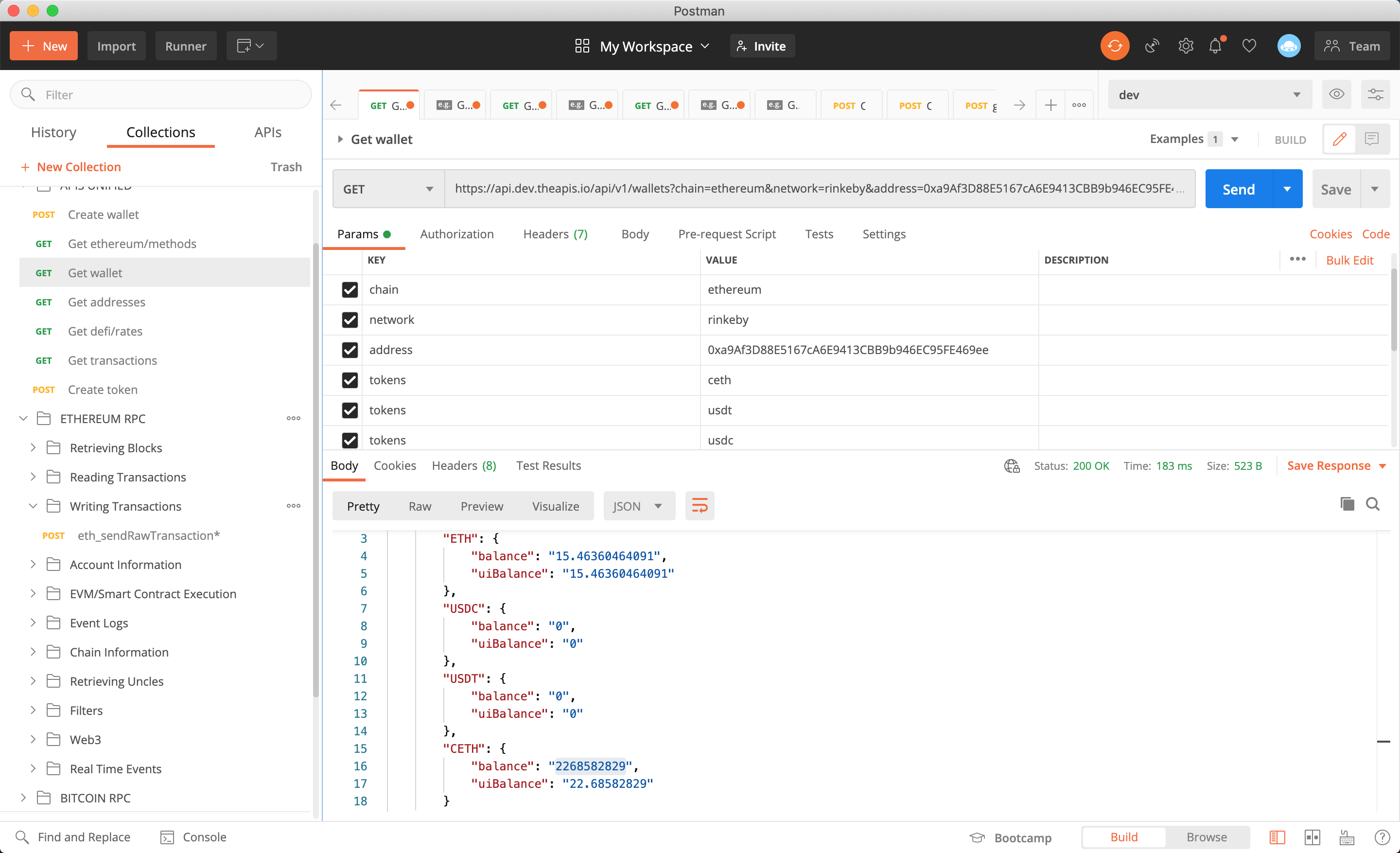Image resolution: width=1400 pixels, height=853 pixels.
Task: Uncheck the network parameter checkbox
Action: coord(350,320)
